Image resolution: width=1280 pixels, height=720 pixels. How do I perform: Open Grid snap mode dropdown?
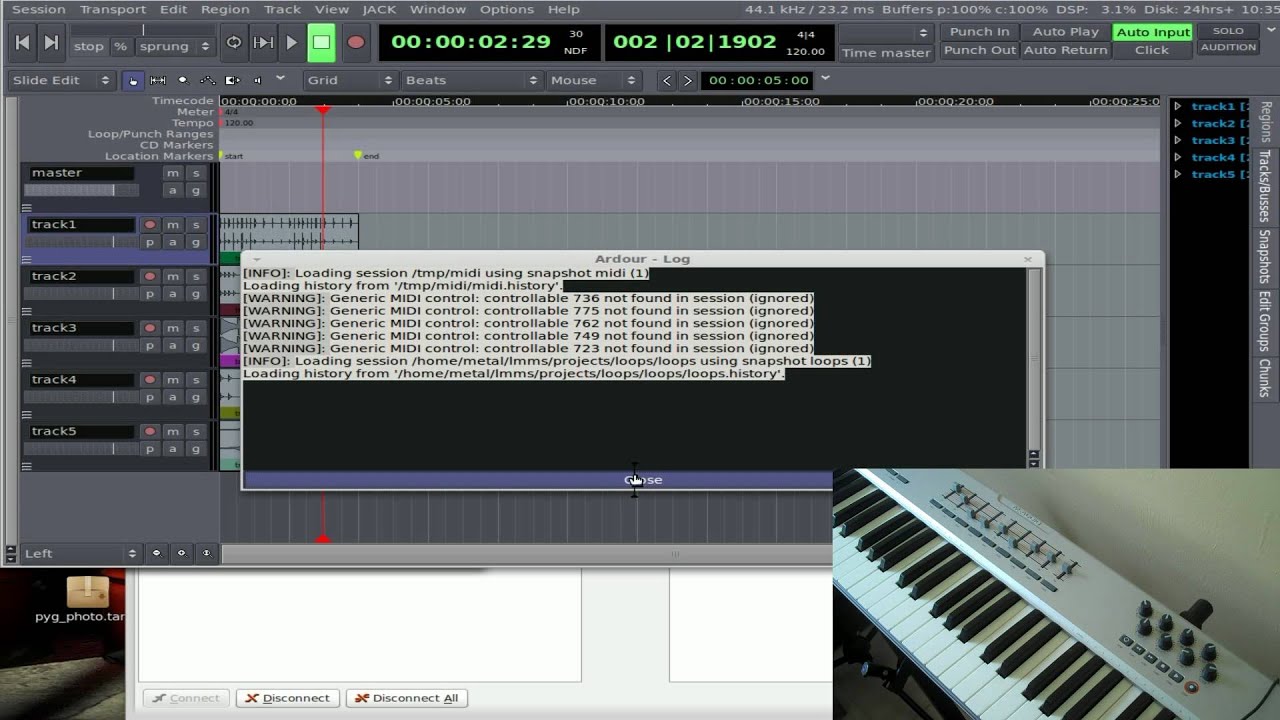point(349,80)
